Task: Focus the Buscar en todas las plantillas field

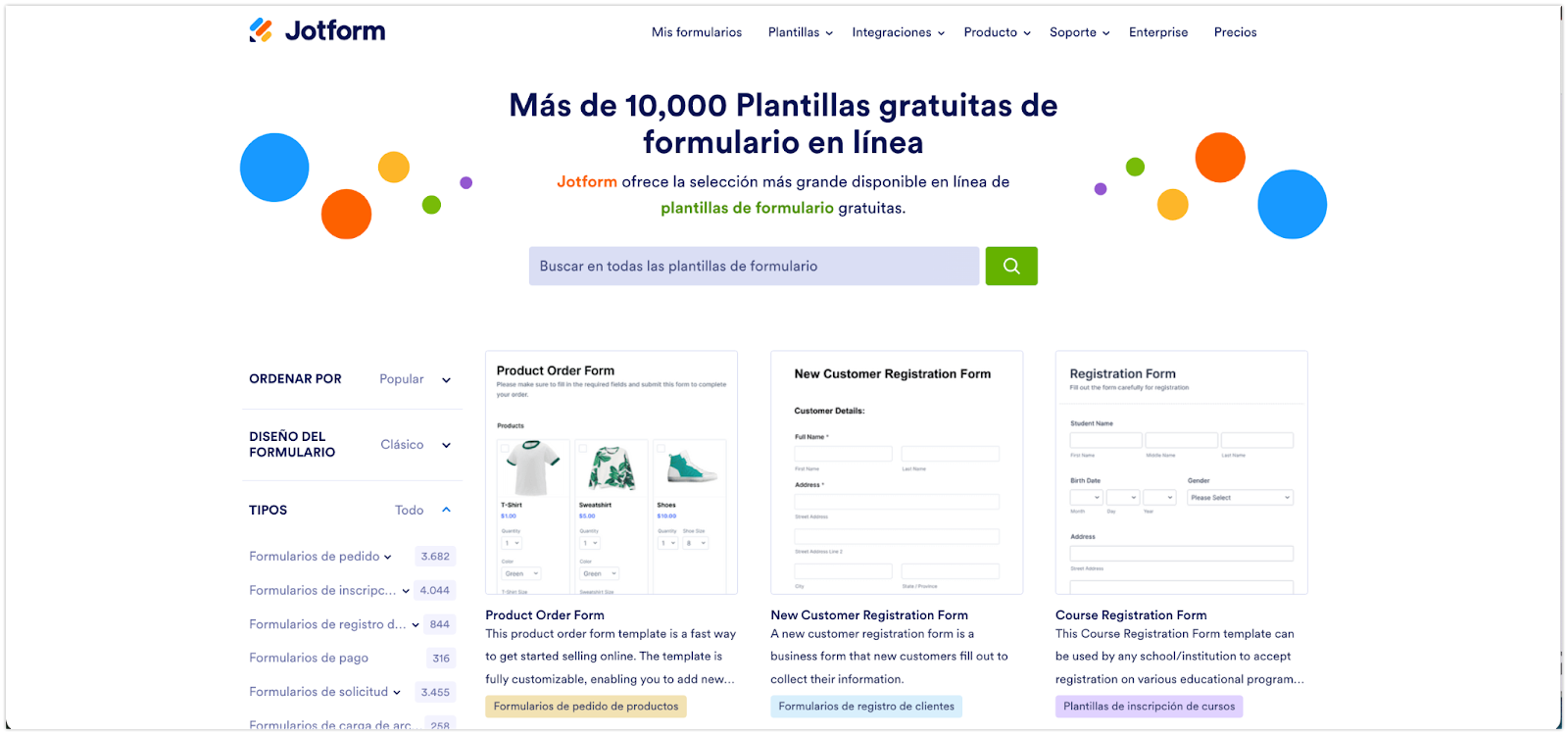Action: pyautogui.click(x=754, y=266)
